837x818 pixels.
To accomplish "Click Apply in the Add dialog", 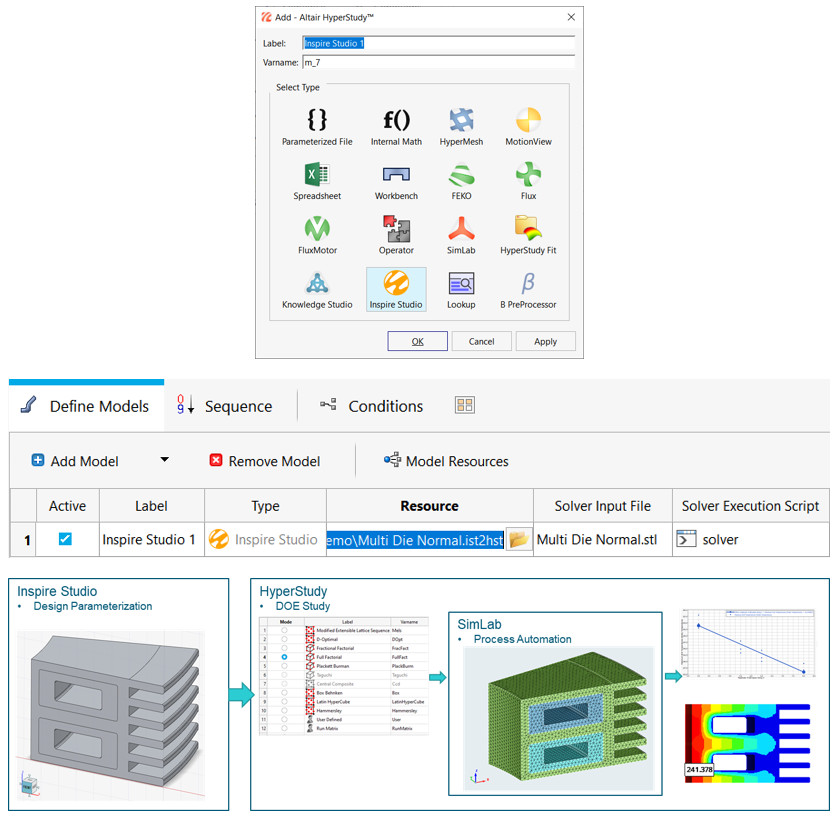I will pyautogui.click(x=545, y=340).
